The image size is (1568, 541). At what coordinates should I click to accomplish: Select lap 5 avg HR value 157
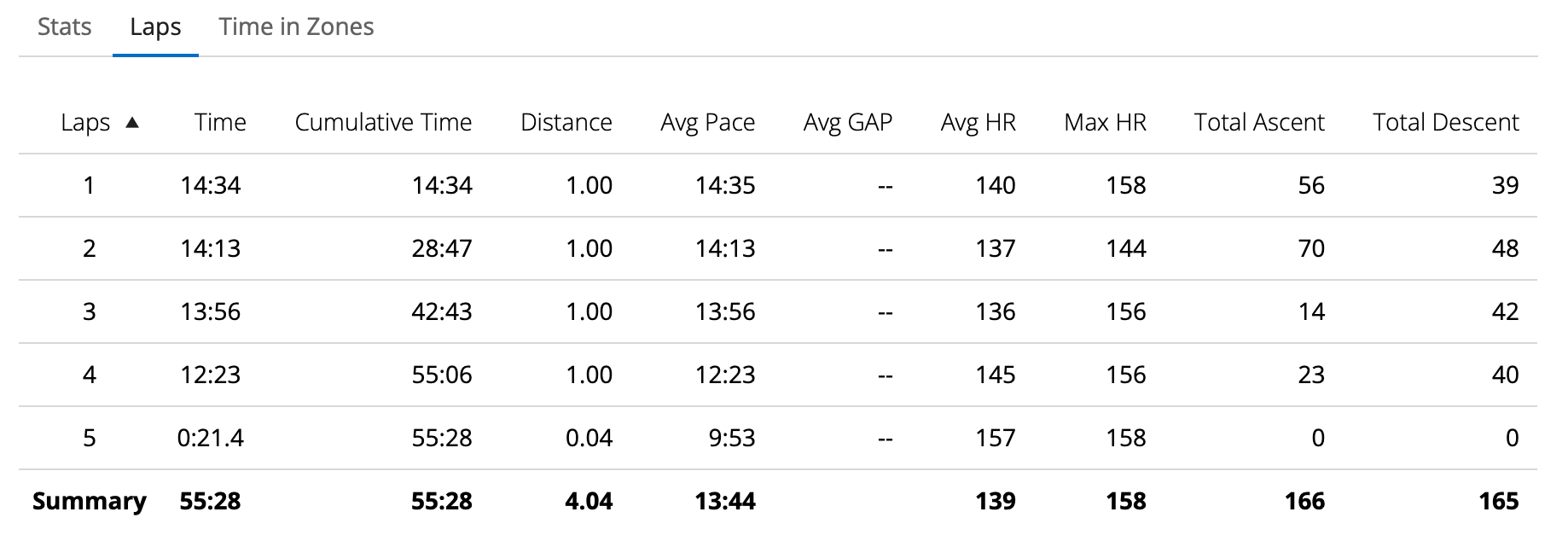[x=995, y=439]
